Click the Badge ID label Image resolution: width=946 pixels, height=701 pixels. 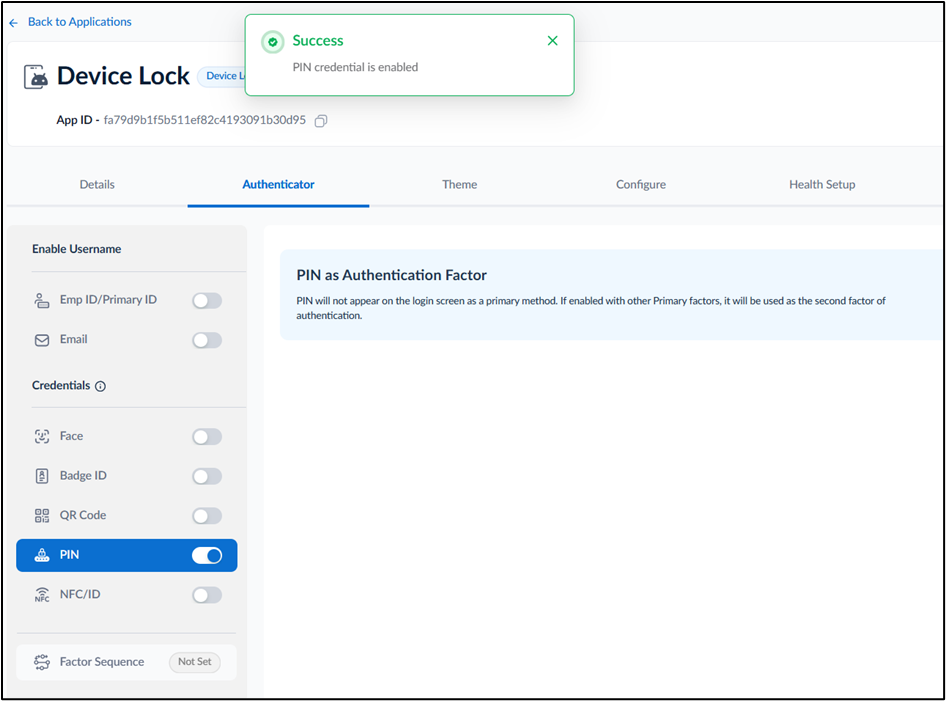coord(83,476)
